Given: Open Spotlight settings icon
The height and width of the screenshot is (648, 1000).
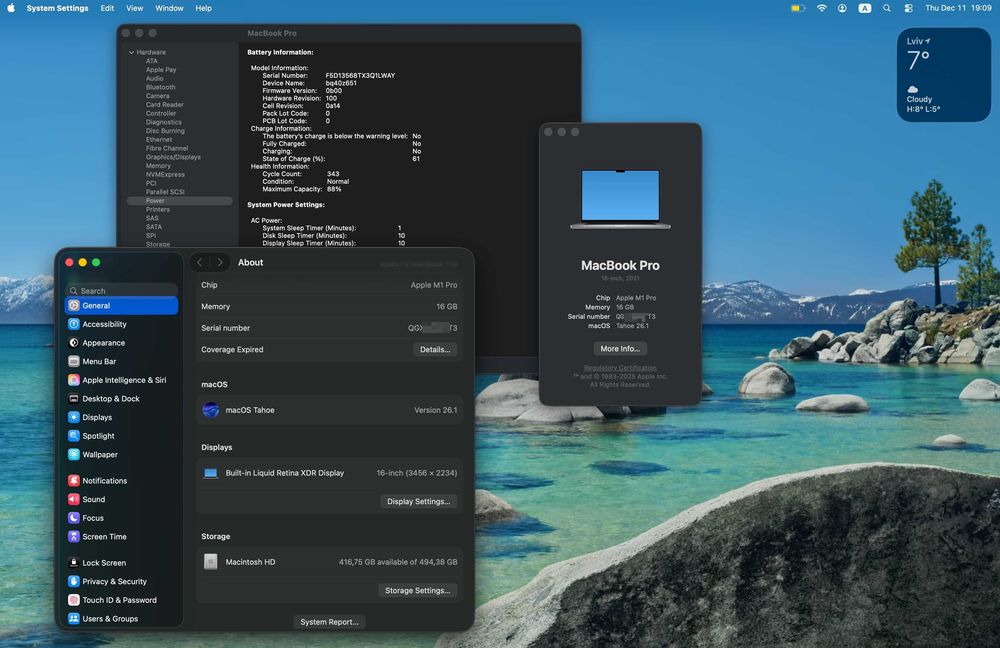Looking at the screenshot, I should [74, 436].
